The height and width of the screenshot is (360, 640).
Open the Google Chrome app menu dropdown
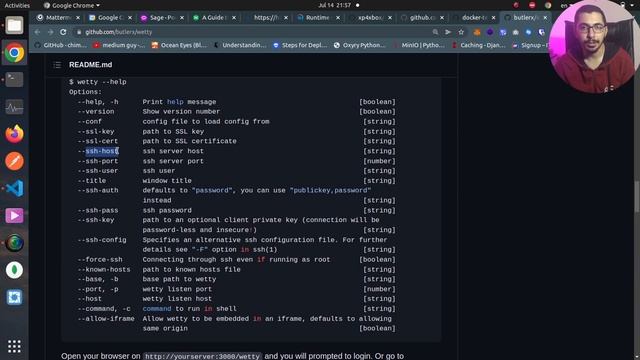coord(72,5)
